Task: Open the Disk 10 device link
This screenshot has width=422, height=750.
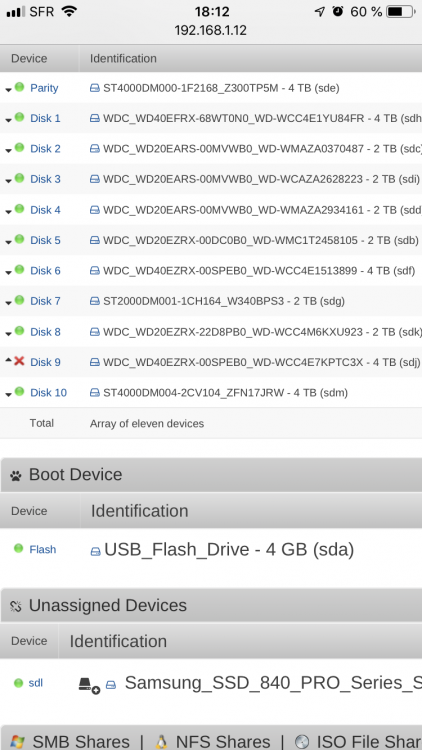Action: pos(48,393)
